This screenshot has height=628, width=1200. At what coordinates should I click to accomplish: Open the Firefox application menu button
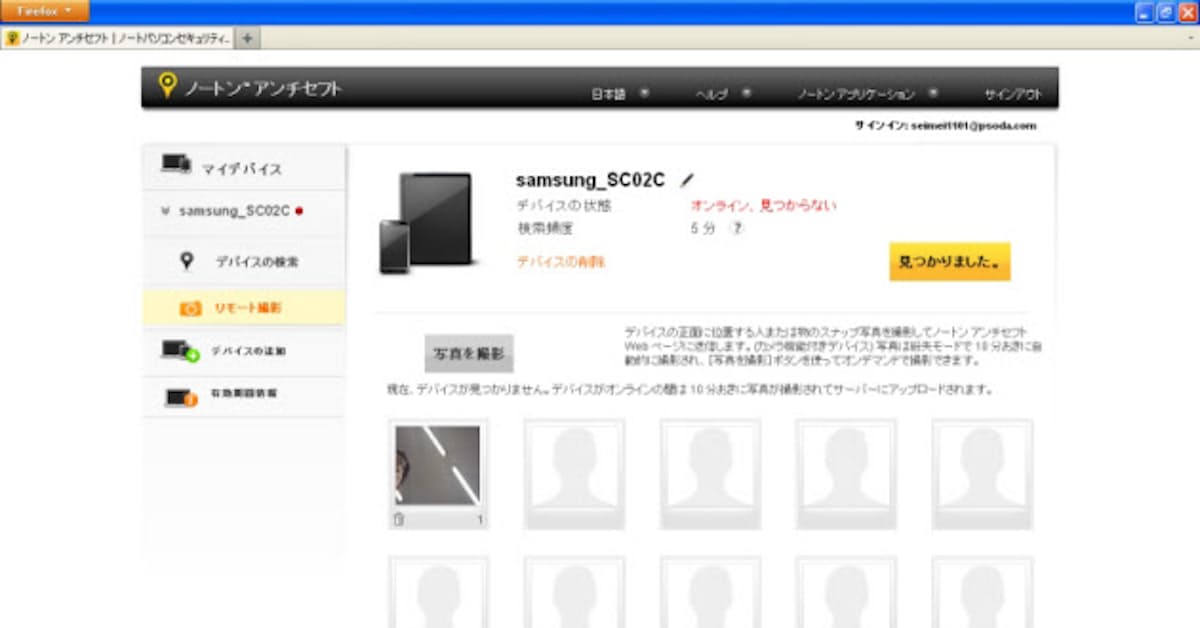45,10
